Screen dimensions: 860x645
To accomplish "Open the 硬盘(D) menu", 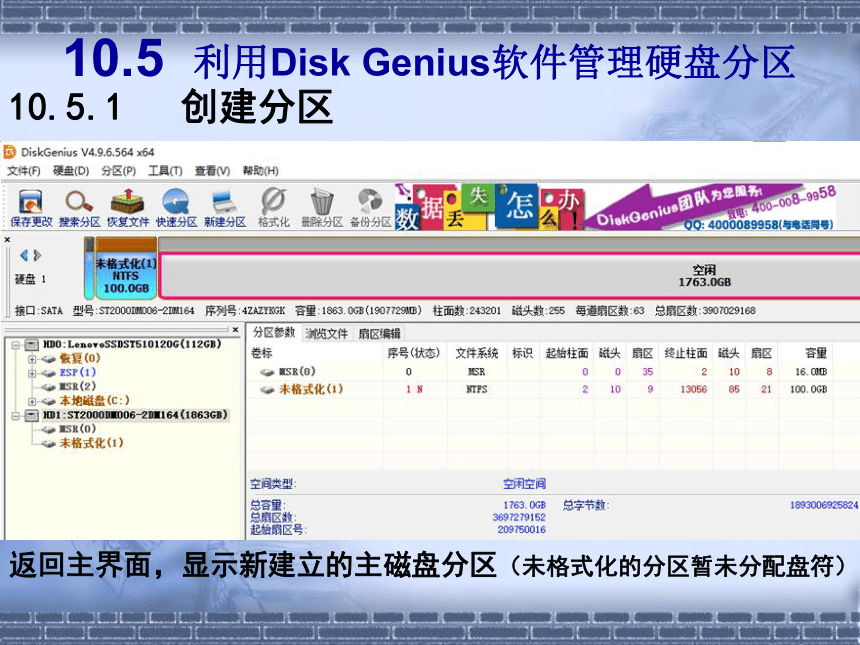I will pos(71,171).
